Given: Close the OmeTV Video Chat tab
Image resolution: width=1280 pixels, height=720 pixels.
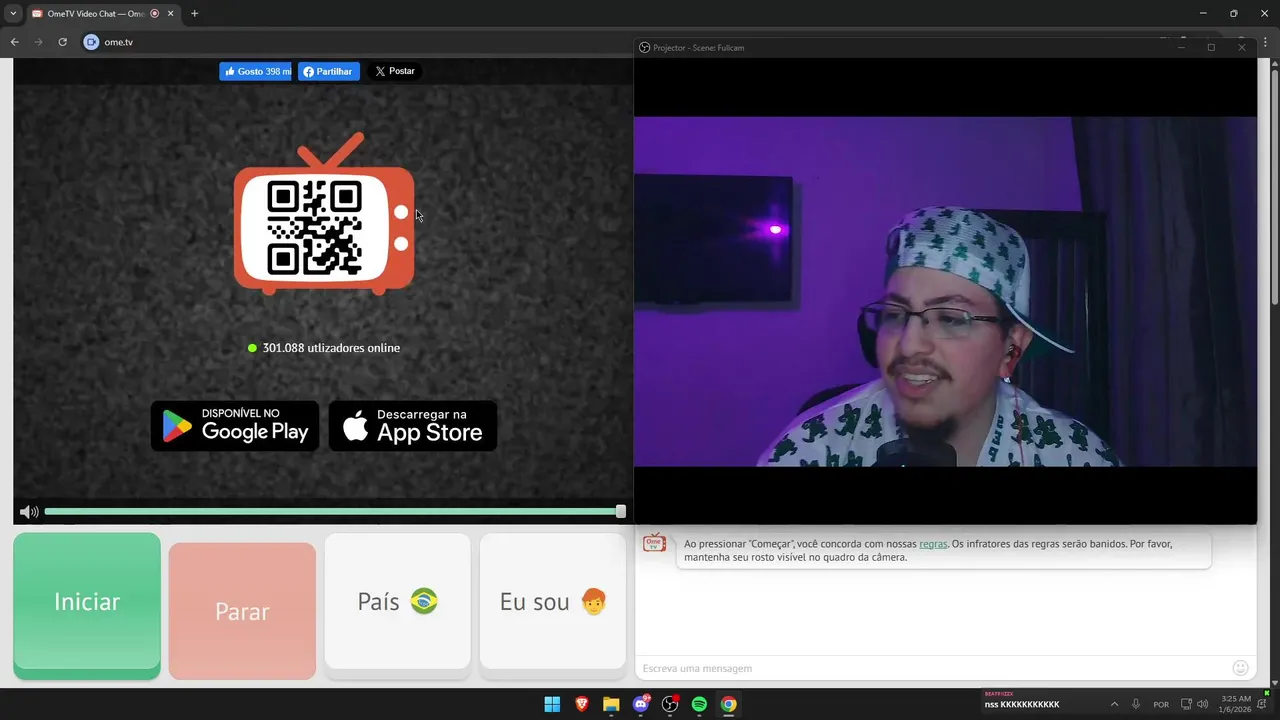Looking at the screenshot, I should pyautogui.click(x=170, y=14).
